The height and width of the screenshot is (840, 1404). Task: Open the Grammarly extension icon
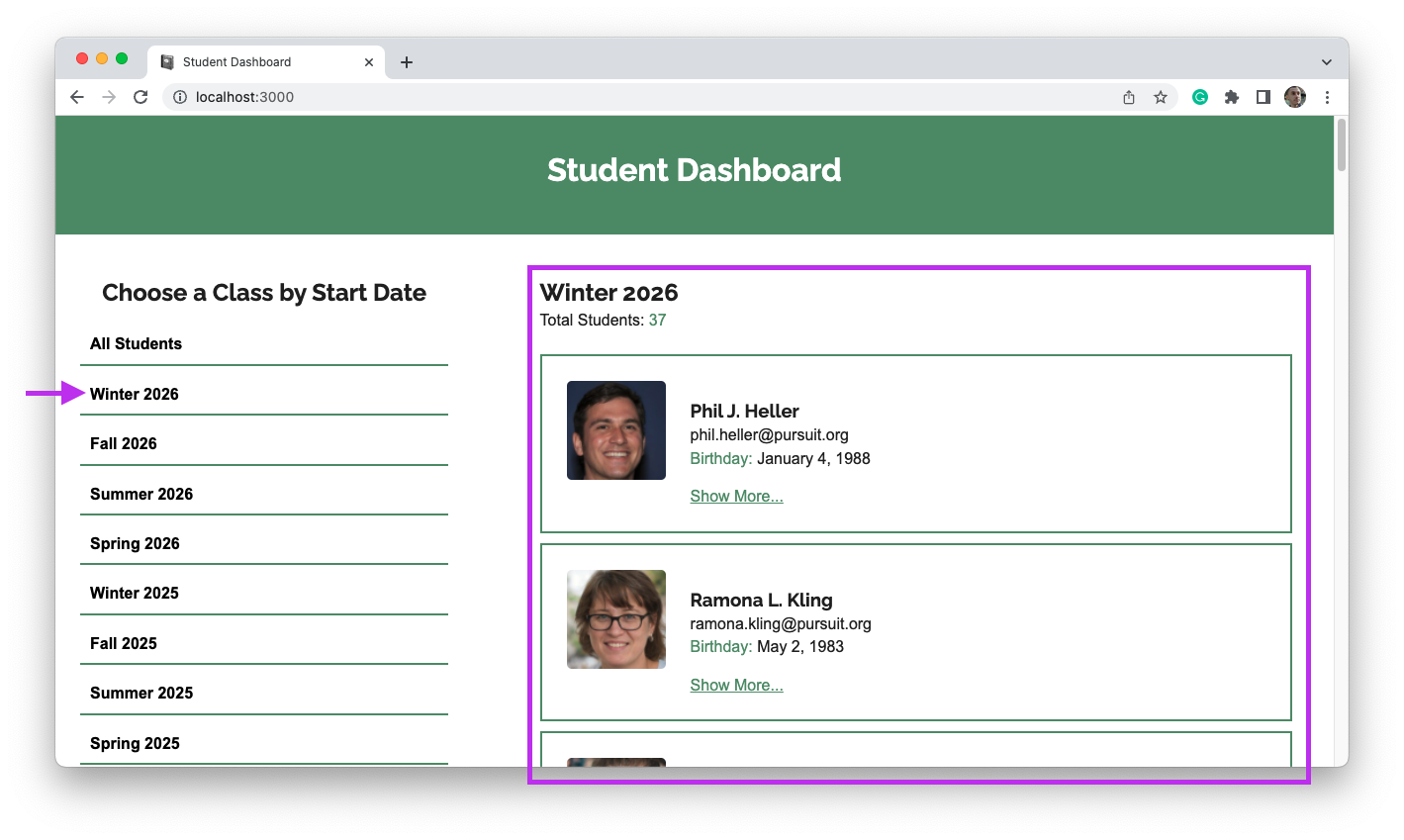tap(1200, 97)
